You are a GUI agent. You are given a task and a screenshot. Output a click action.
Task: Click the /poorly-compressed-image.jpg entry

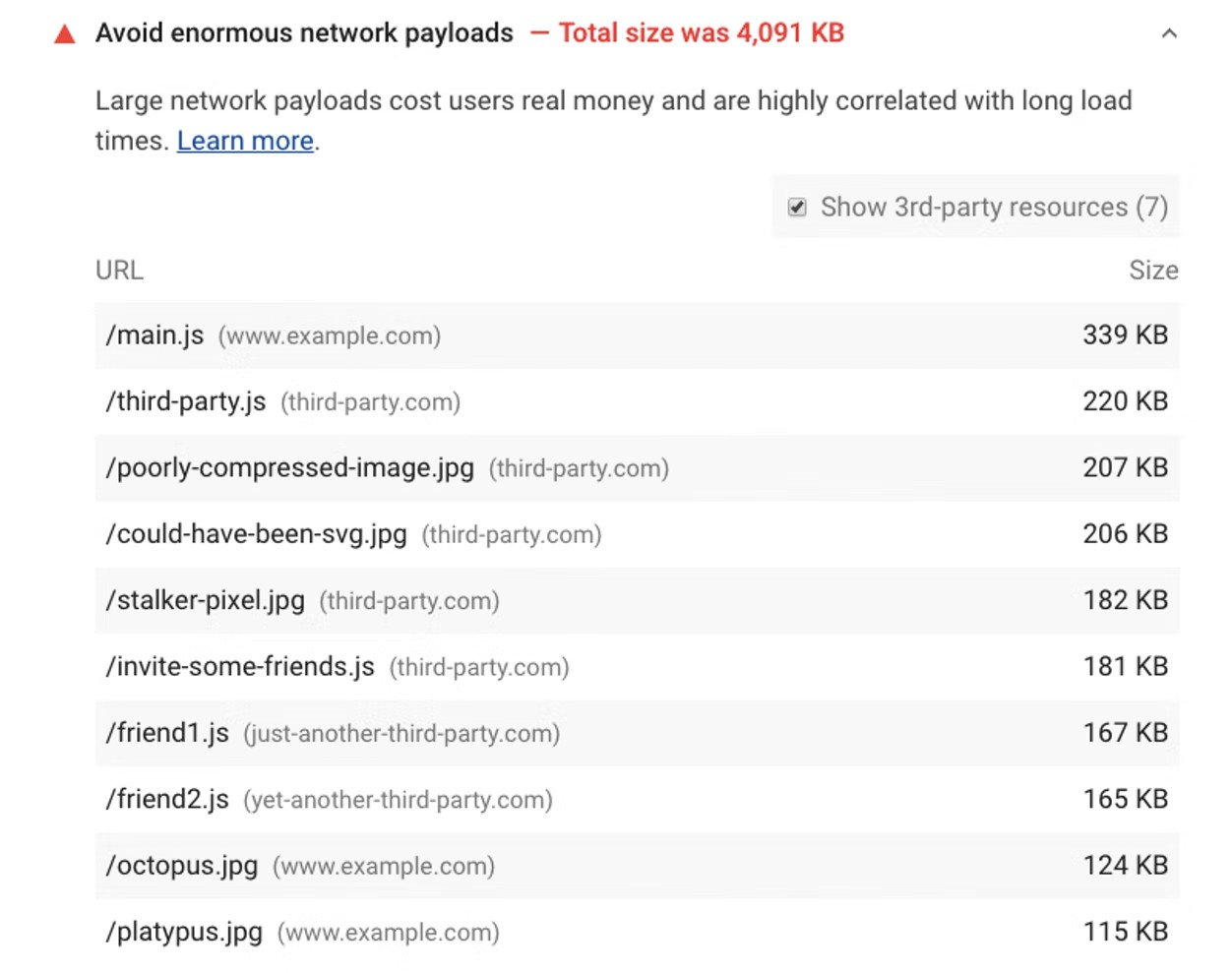coord(289,468)
